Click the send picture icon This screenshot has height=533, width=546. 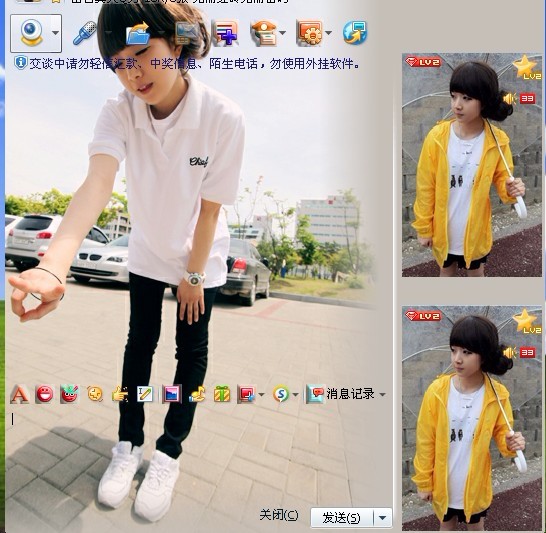pos(172,394)
